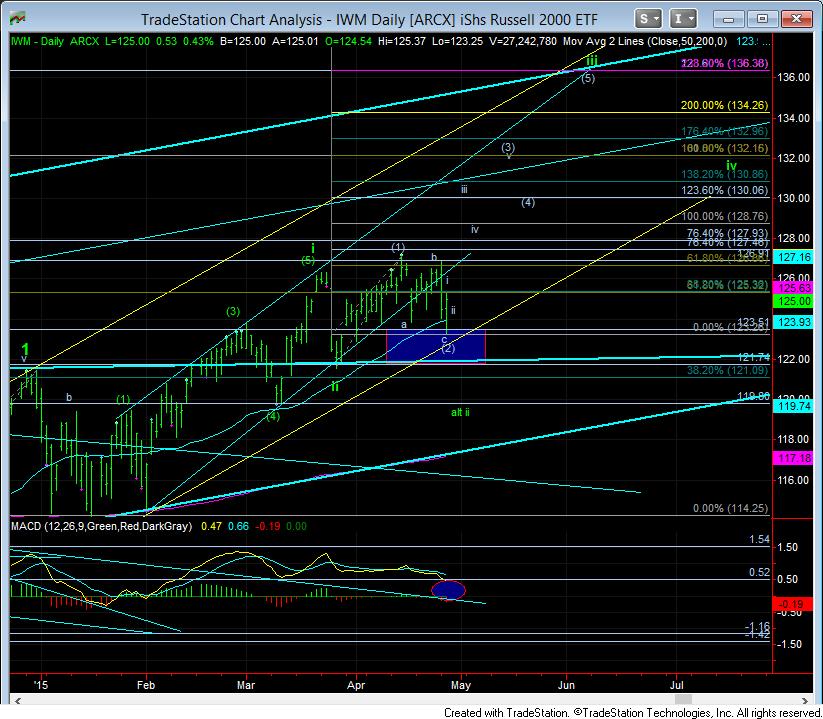Minimize the Chart Analysis window
The height and width of the screenshot is (719, 823).
(728, 19)
